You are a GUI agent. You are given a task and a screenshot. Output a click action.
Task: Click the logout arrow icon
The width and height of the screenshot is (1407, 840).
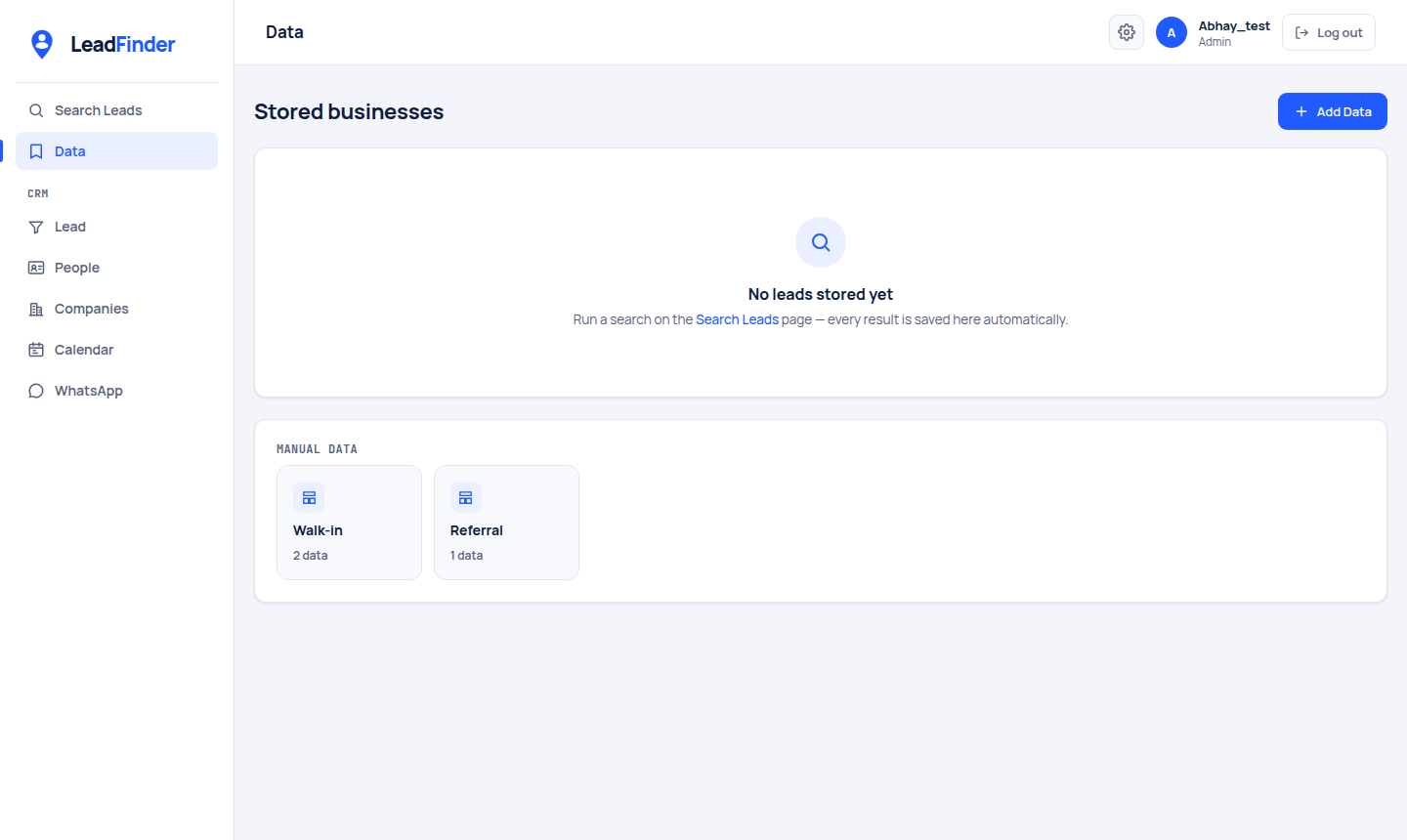coord(1301,32)
